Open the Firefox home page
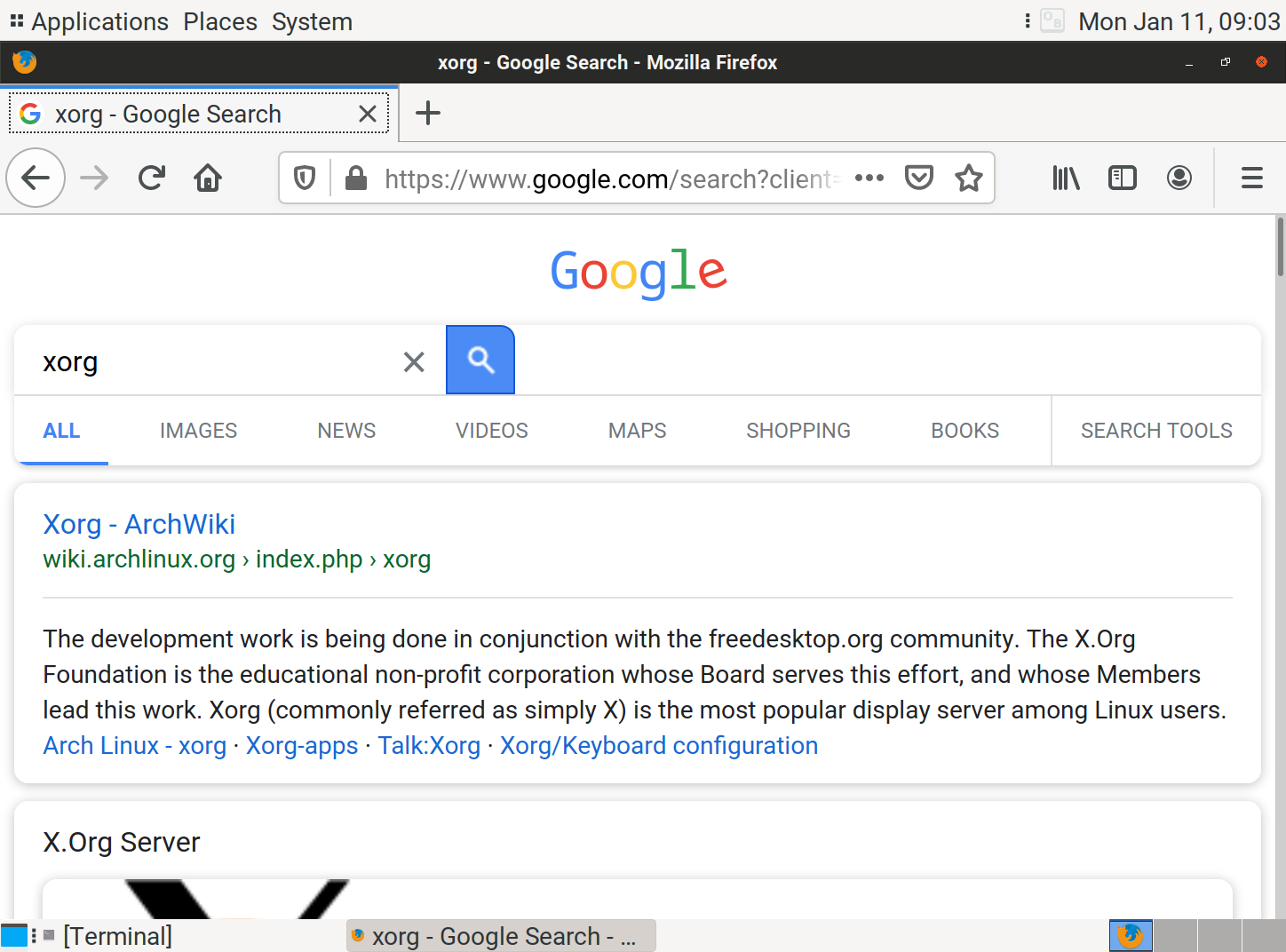Viewport: 1286px width, 952px height. coord(208,178)
